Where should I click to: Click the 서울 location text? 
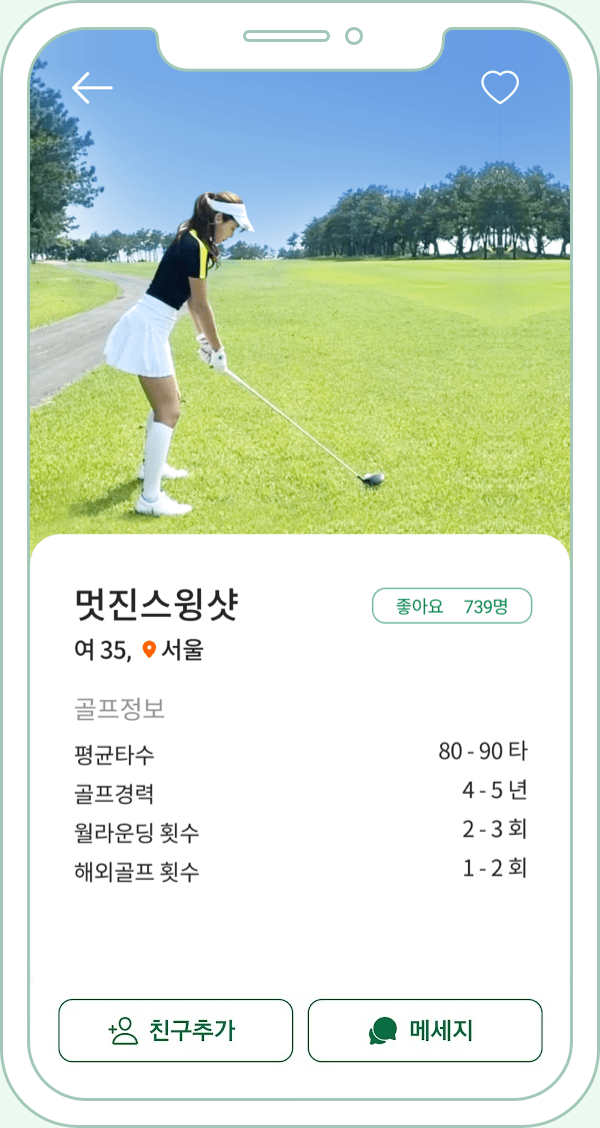(183, 650)
